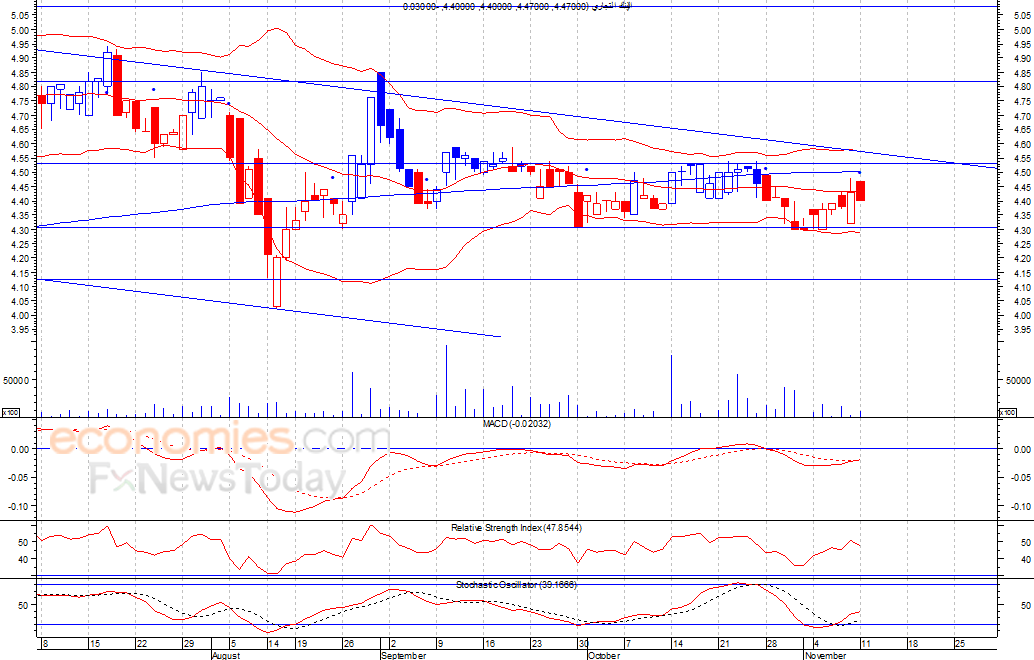Select the Relative Strength Index (47.8544) label
Image resolution: width=1034 pixels, height=660 pixels.
516,527
